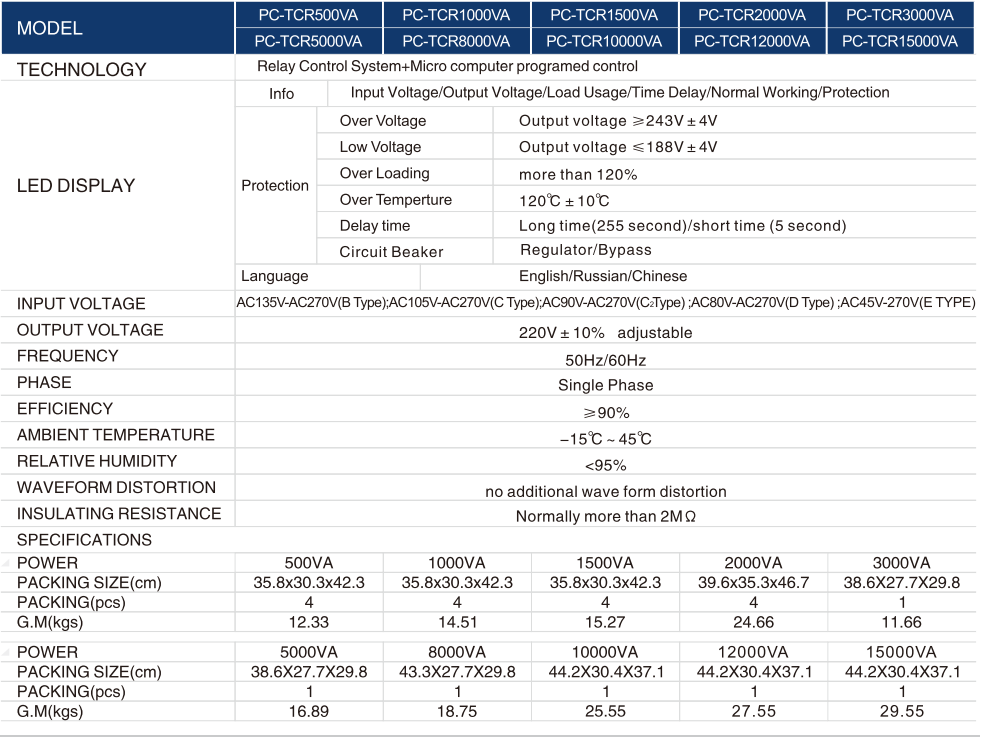Select the SPECIFICATIONS section heading
Screen dimensions: 983x740
[x=84, y=540]
